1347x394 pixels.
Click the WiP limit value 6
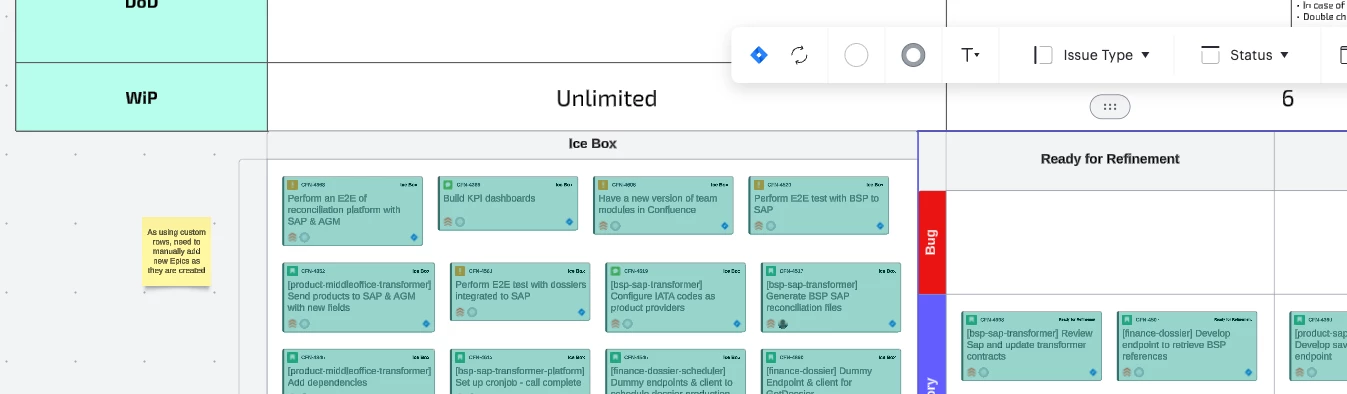[1288, 98]
